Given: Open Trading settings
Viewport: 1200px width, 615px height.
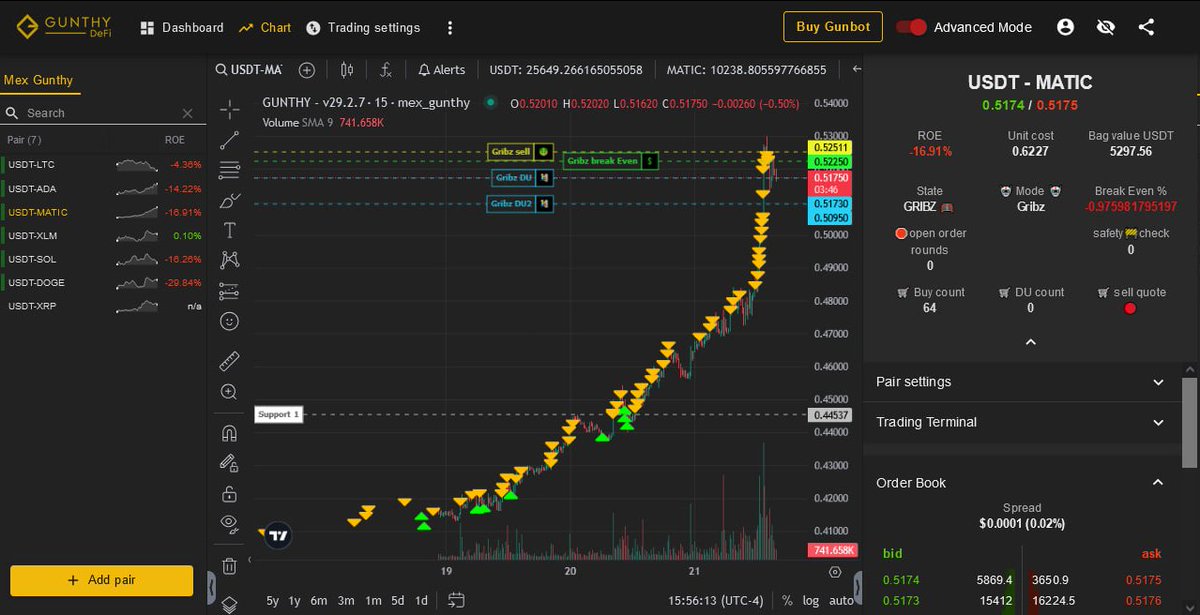Looking at the screenshot, I should click(364, 28).
